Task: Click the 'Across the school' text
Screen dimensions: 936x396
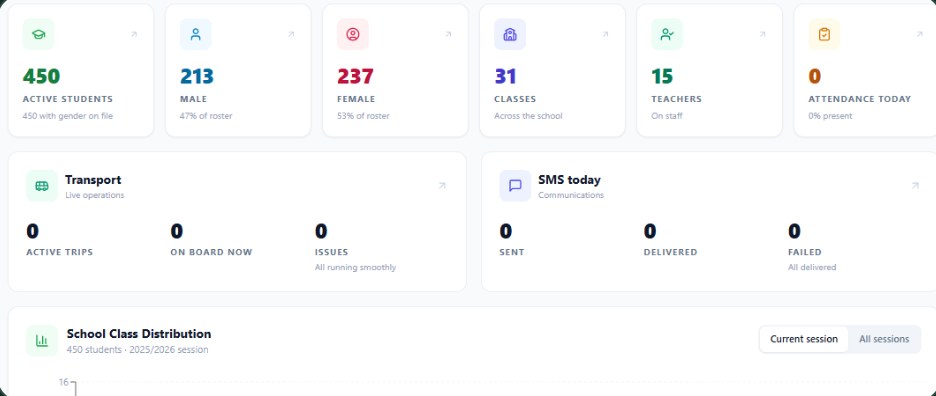Action: 528,116
